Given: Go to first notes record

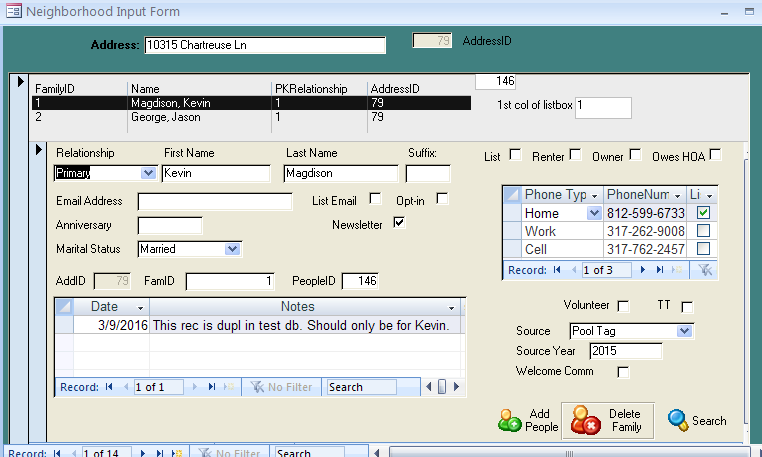Looking at the screenshot, I should pyautogui.click(x=109, y=387).
